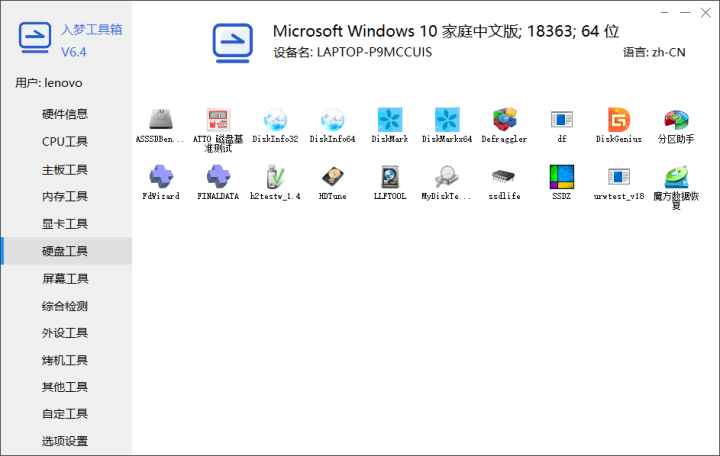Open the 显卡工具 section
The width and height of the screenshot is (720, 456).
tap(65, 224)
